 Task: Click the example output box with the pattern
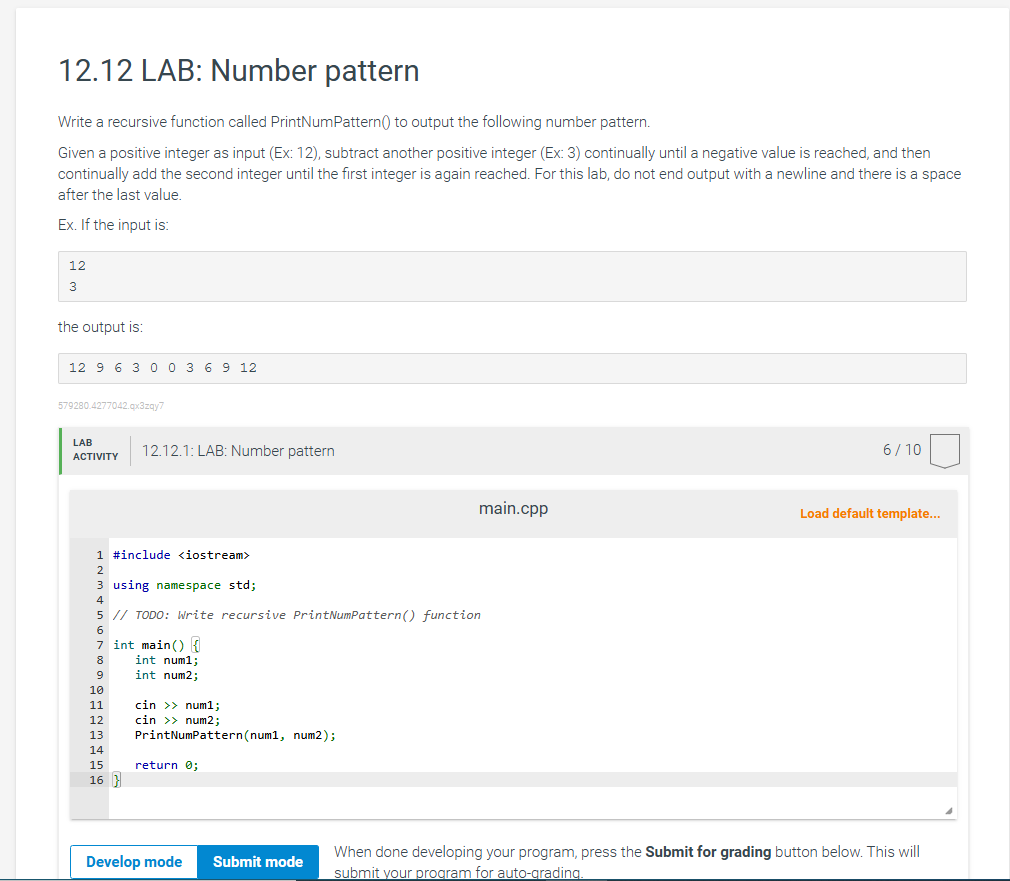(x=512, y=368)
